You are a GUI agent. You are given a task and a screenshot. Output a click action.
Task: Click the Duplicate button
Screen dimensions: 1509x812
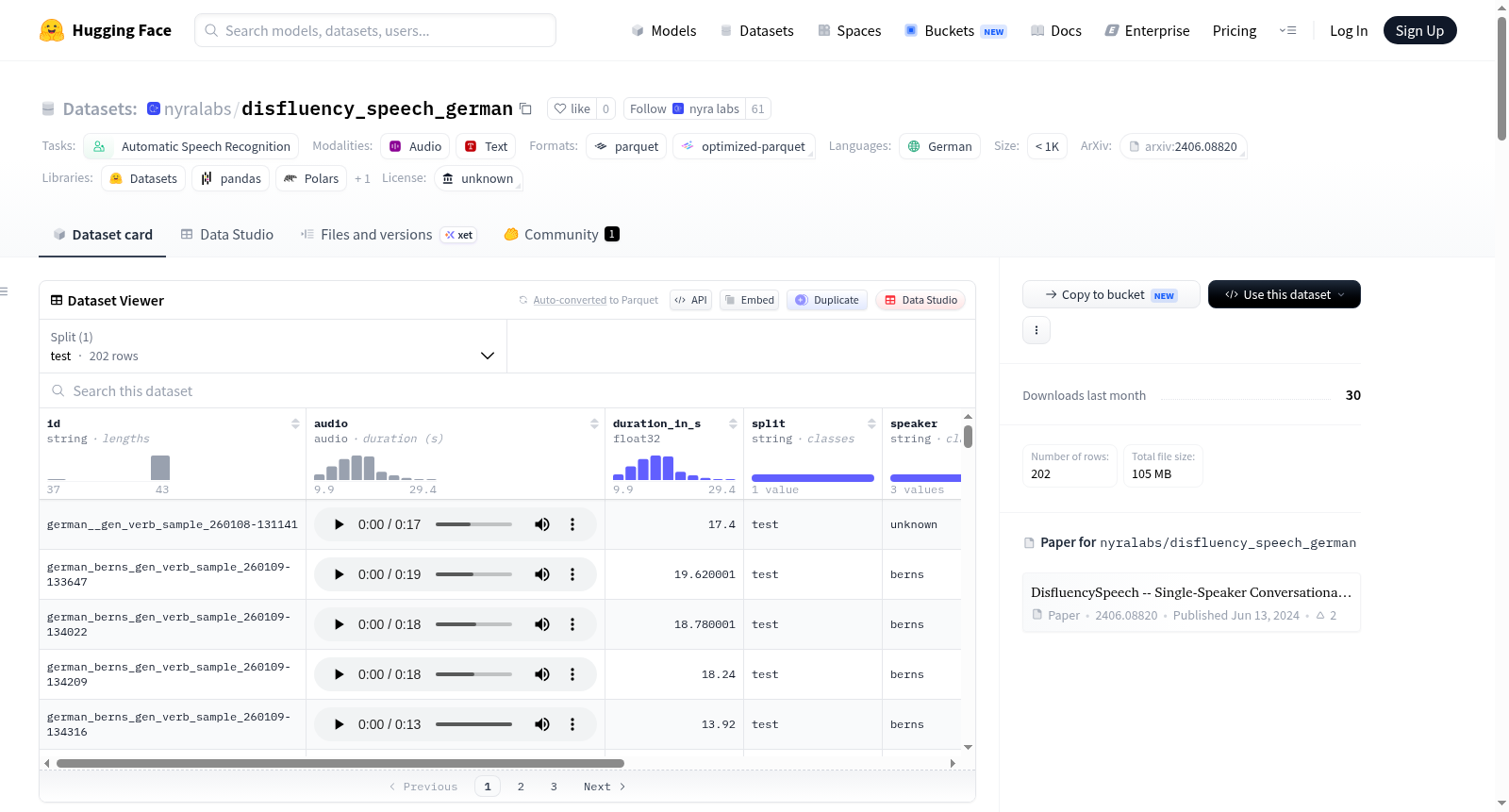click(x=827, y=300)
